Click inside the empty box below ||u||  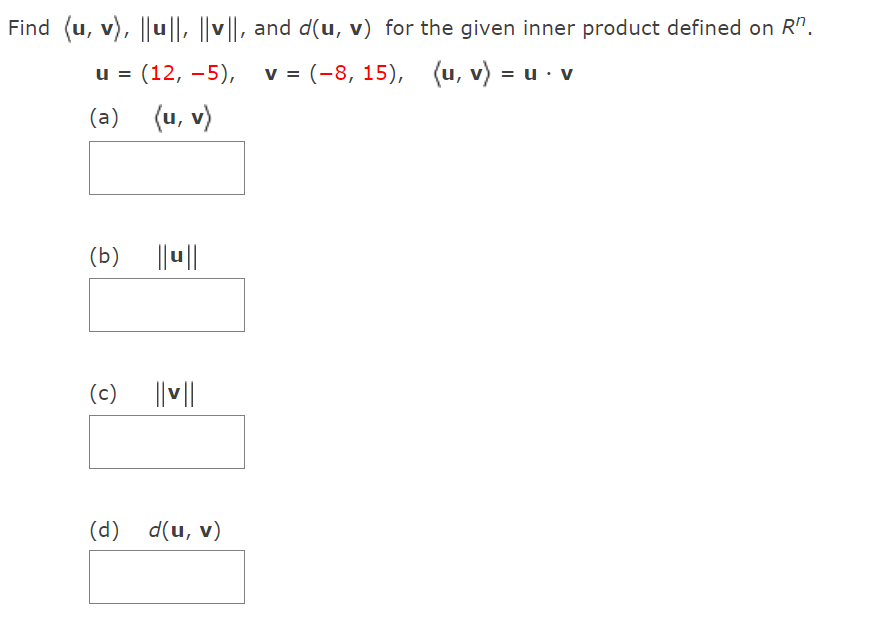pyautogui.click(x=166, y=304)
